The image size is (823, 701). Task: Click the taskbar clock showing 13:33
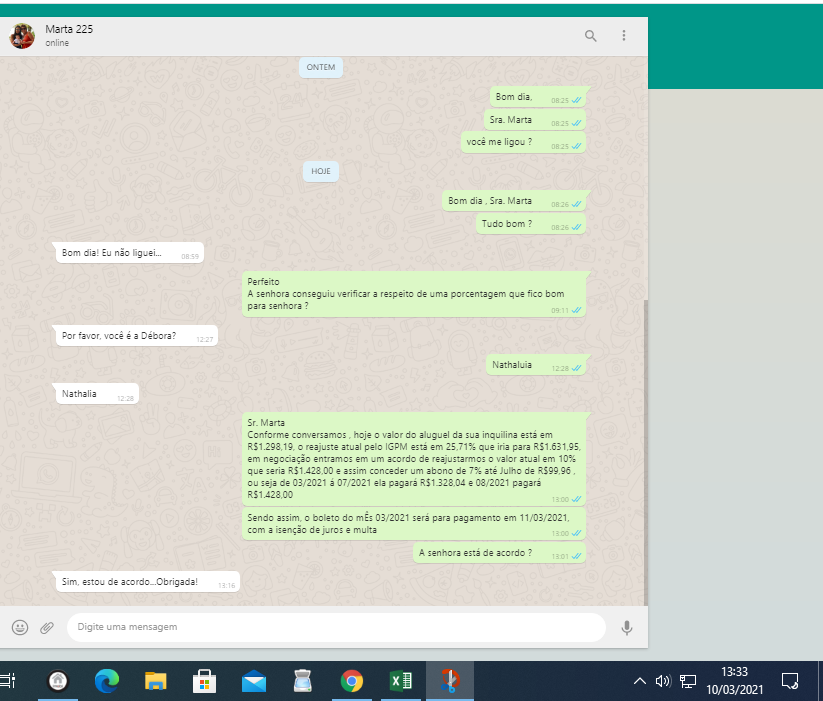tap(734, 681)
